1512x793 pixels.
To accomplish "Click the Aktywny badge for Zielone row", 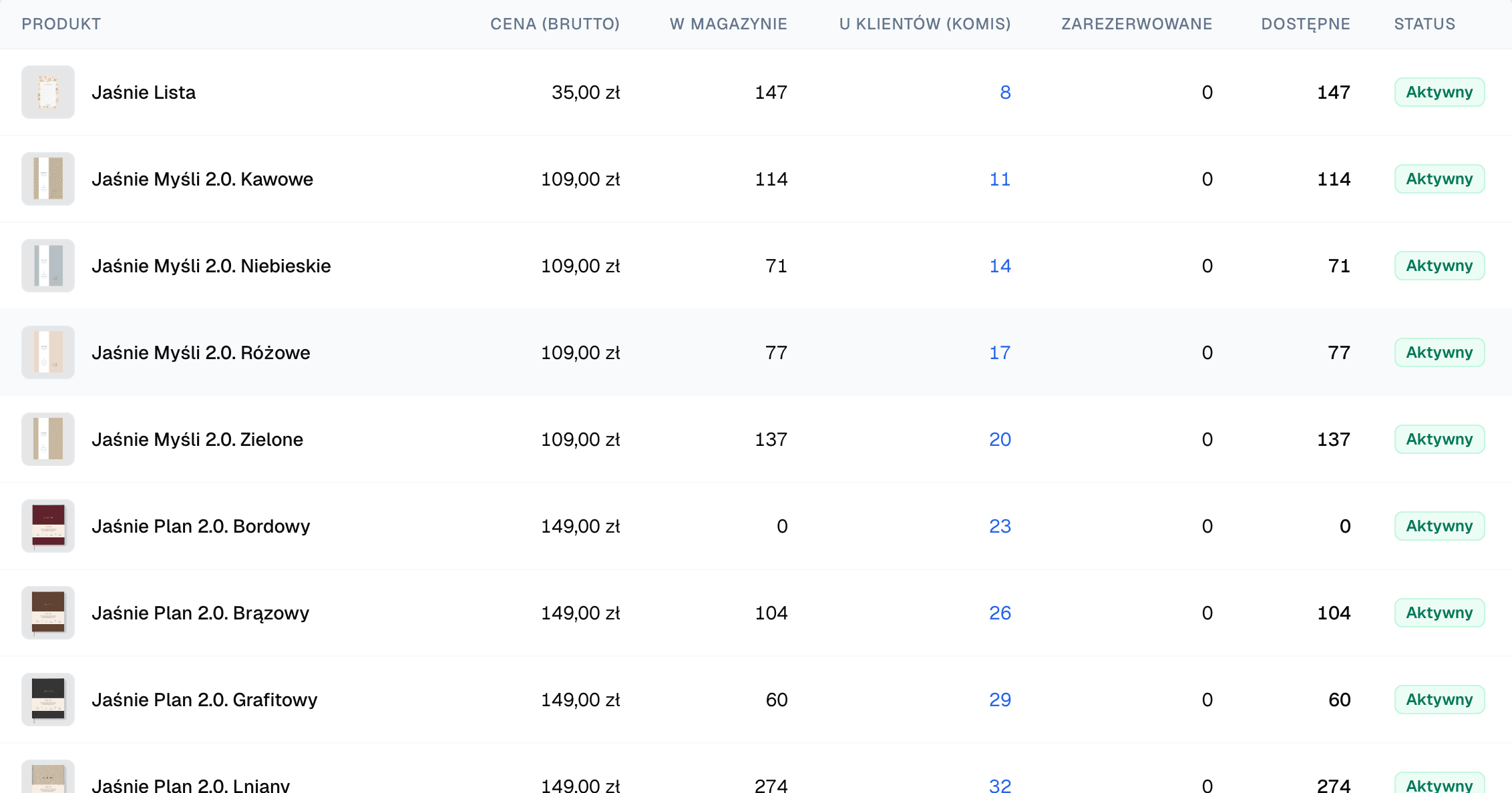I will pos(1439,439).
